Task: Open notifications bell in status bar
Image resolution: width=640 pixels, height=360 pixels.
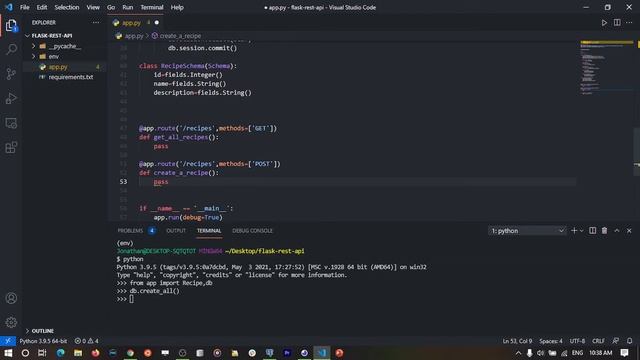Action: 629,341
